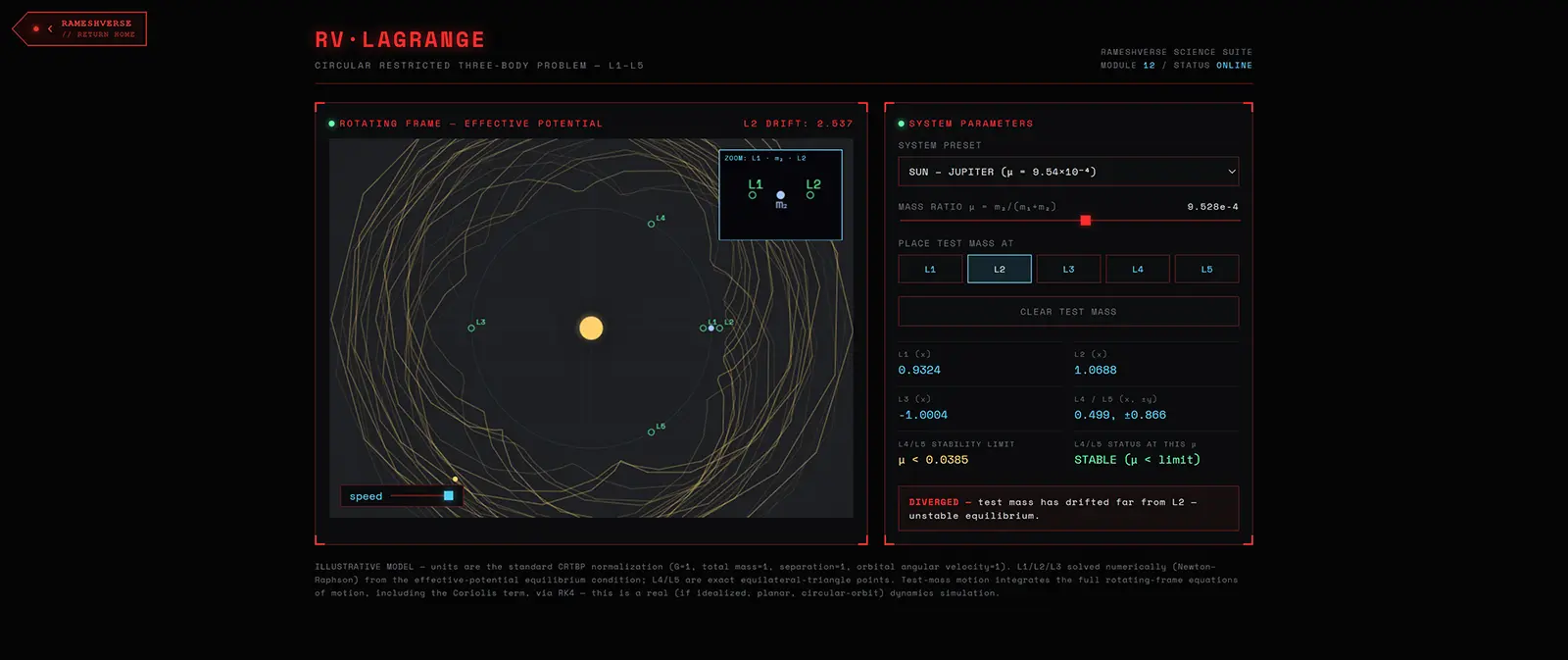1568x660 pixels.
Task: Click the MODULE 12 label
Action: tap(1127, 66)
